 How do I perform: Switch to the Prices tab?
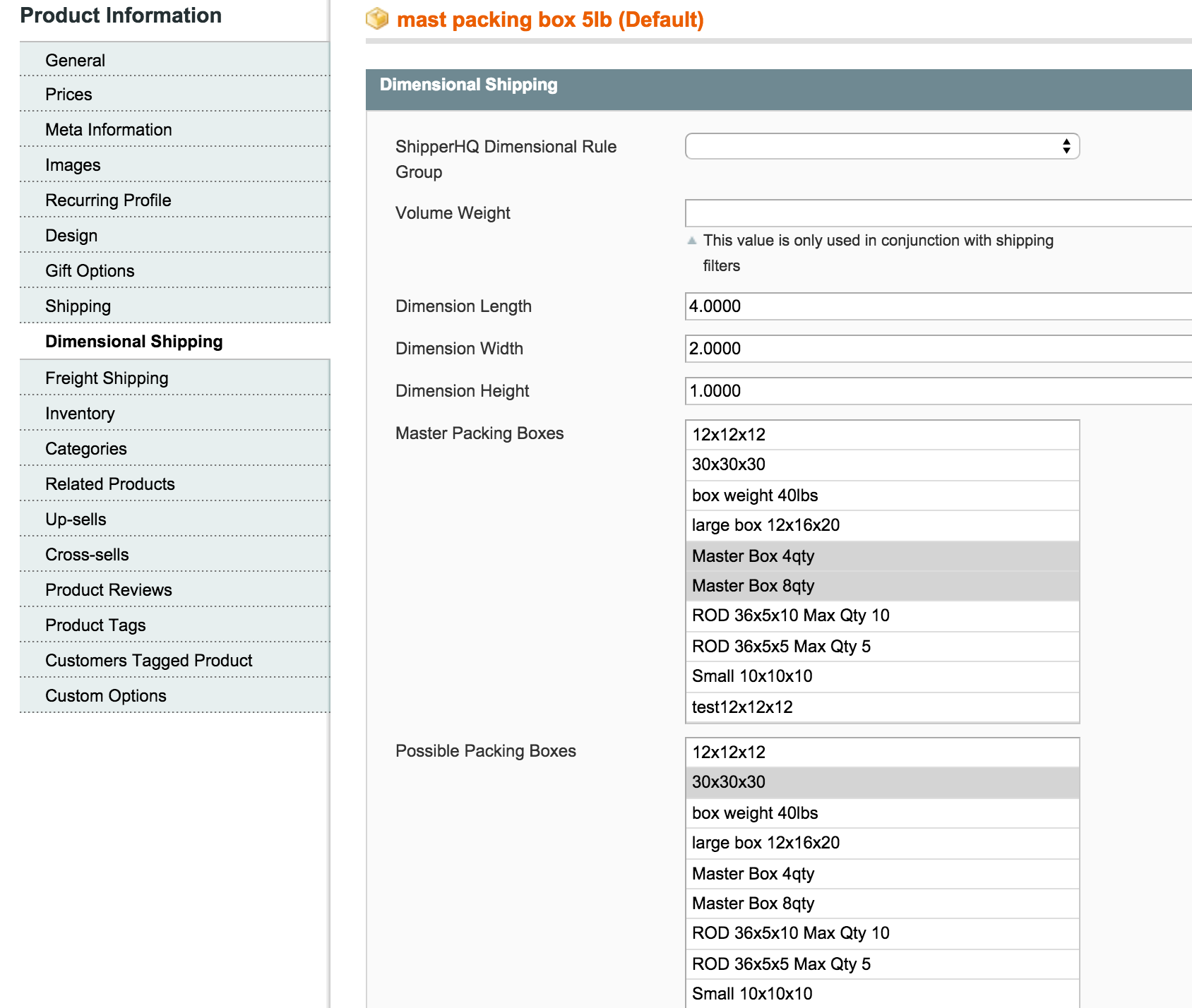69,95
